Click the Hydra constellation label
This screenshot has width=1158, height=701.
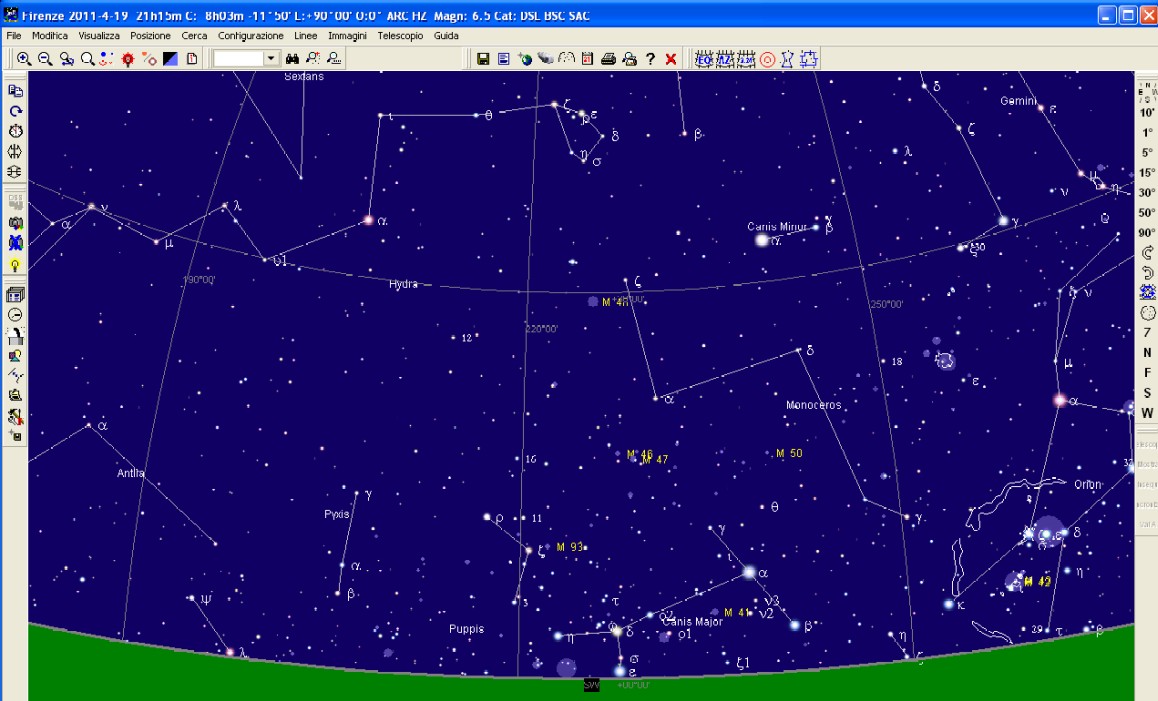pos(403,284)
